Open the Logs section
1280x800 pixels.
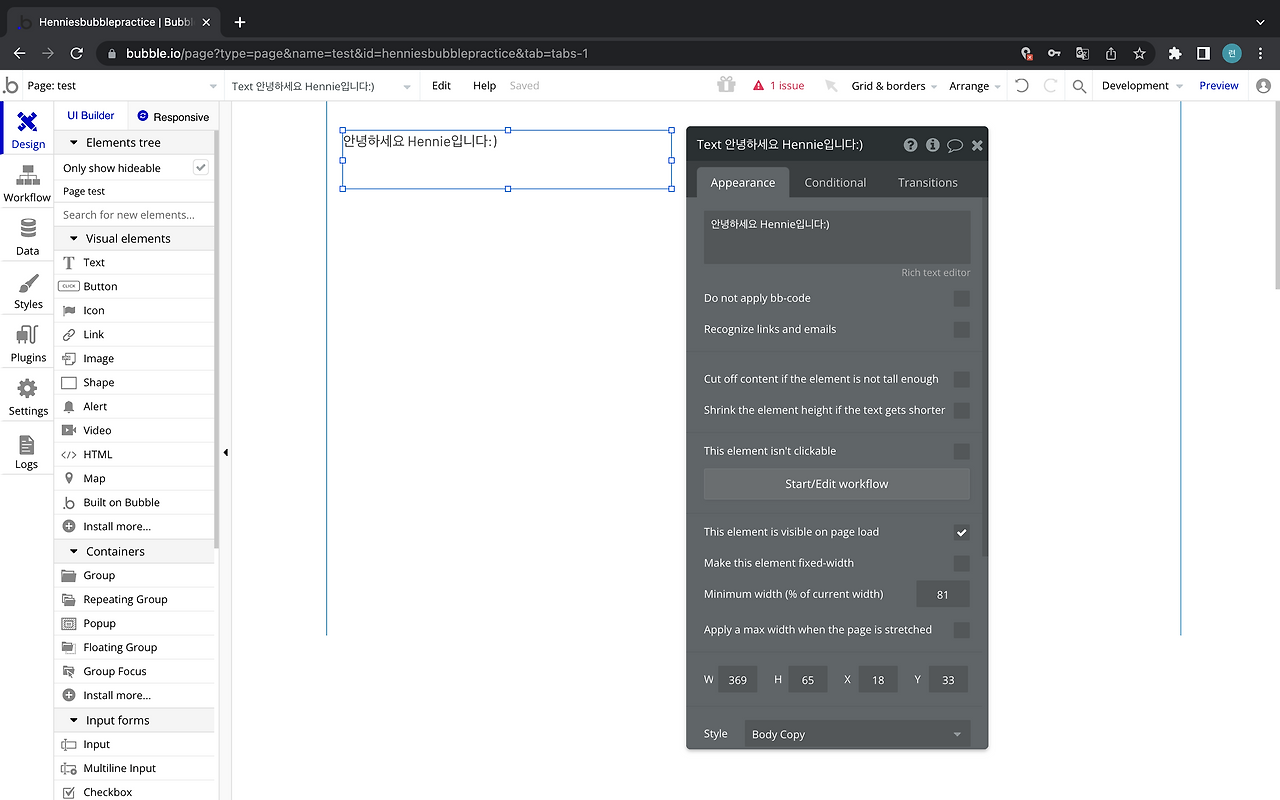point(27,452)
